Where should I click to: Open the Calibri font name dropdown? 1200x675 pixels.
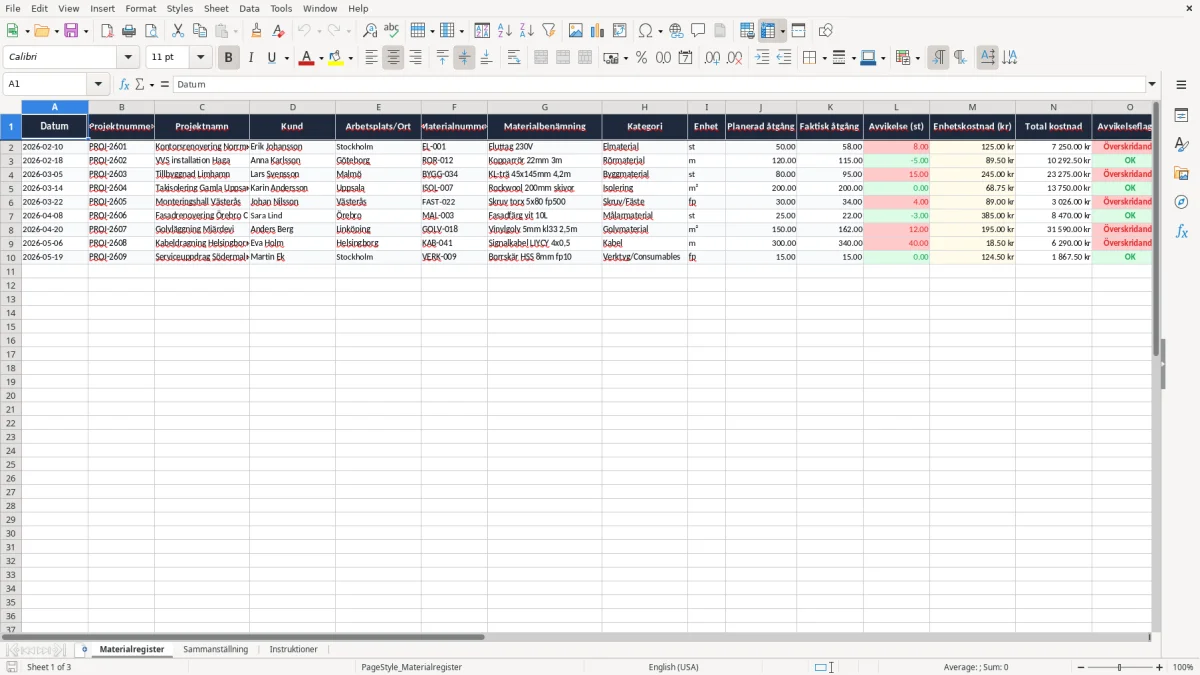point(128,58)
